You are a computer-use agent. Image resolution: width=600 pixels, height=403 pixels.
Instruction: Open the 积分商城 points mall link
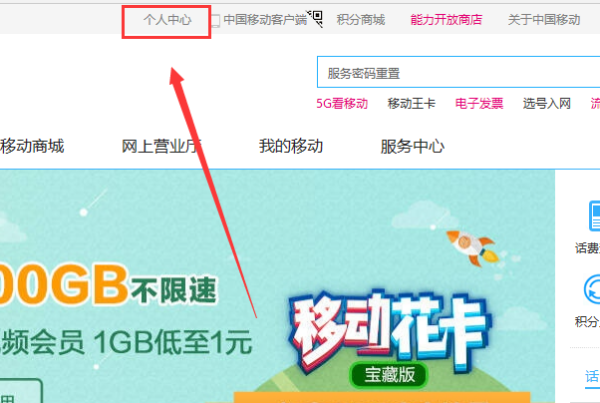tap(360, 20)
